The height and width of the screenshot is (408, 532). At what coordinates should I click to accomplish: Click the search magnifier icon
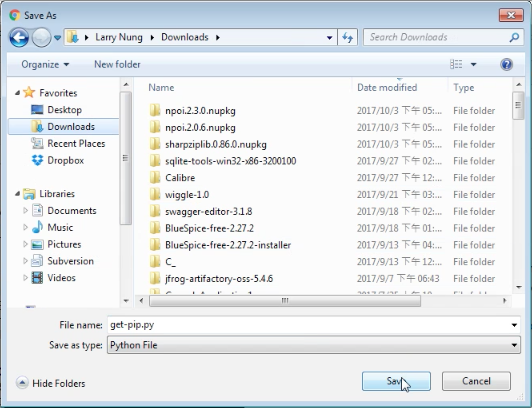click(x=514, y=37)
